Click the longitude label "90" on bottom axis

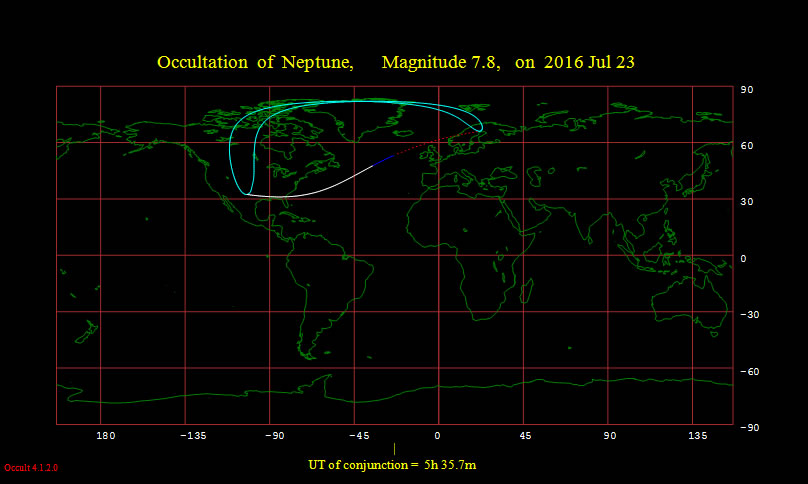(610, 436)
